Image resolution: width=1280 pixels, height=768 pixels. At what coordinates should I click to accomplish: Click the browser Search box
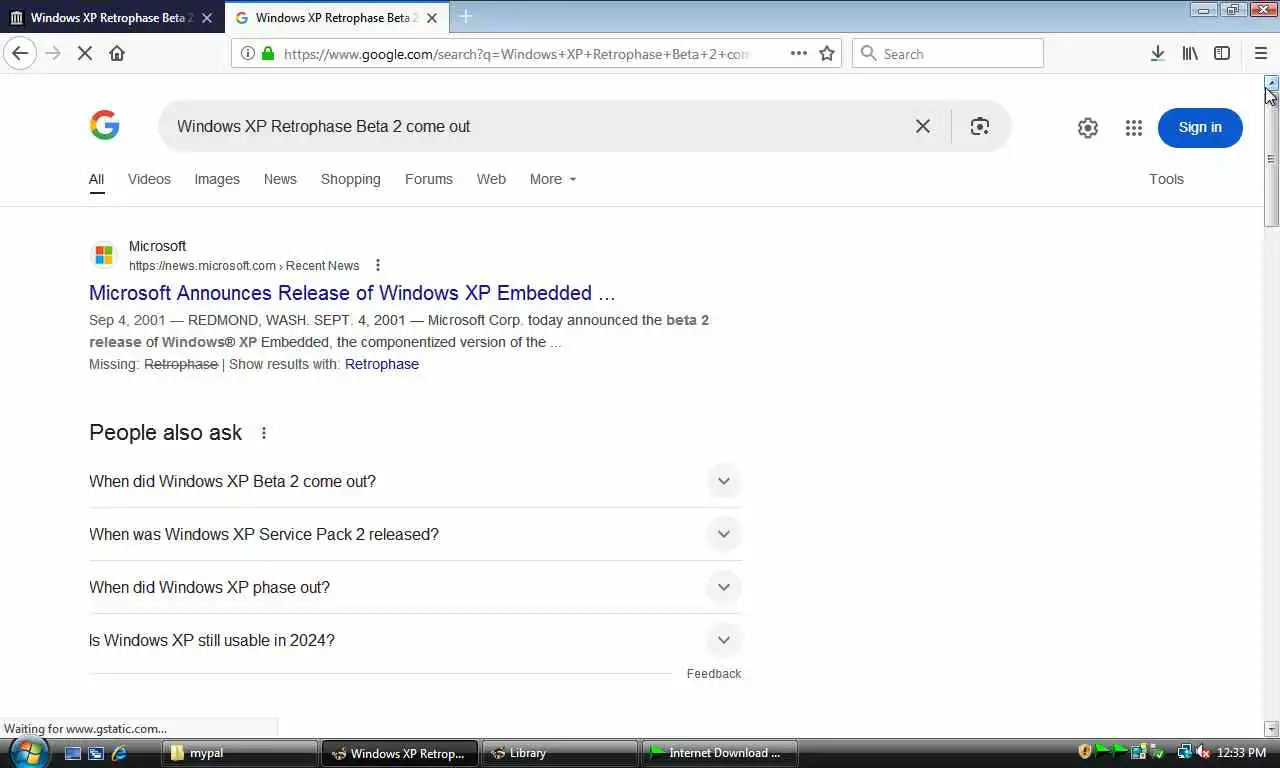[x=947, y=53]
